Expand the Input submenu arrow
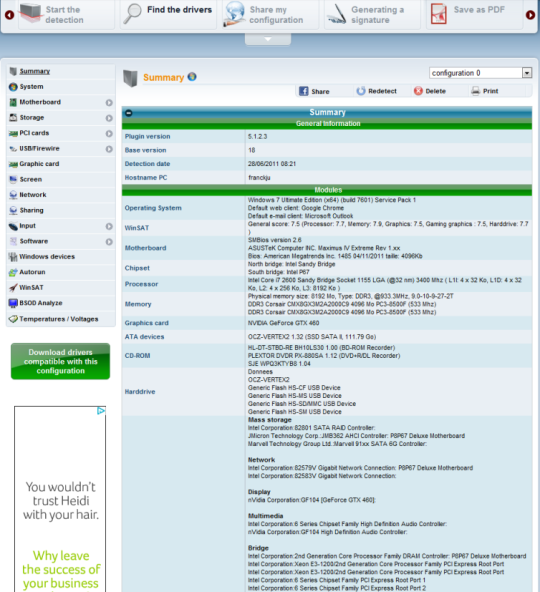 click(x=109, y=226)
